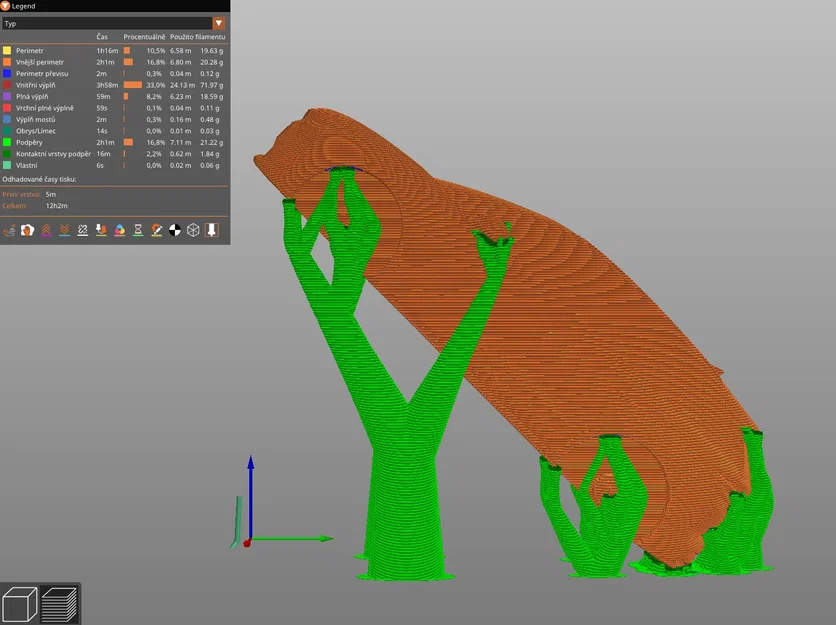
Task: Toggle the wipe moves icon
Action: (x=27, y=229)
